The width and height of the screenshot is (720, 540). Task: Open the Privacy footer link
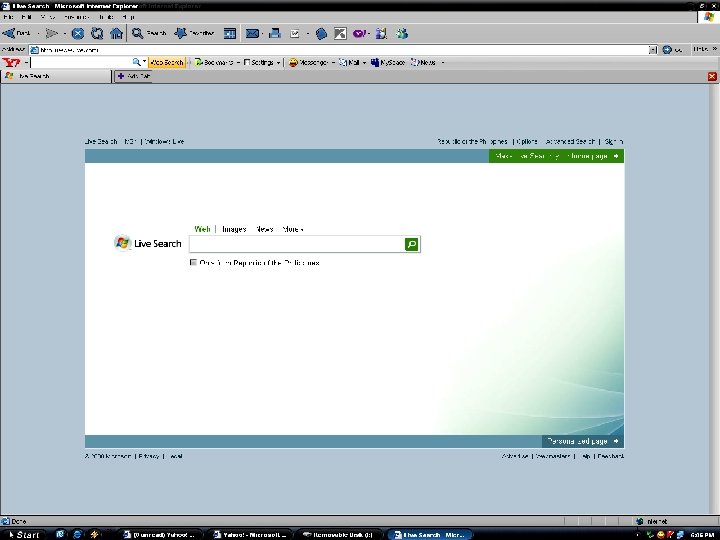click(149, 456)
